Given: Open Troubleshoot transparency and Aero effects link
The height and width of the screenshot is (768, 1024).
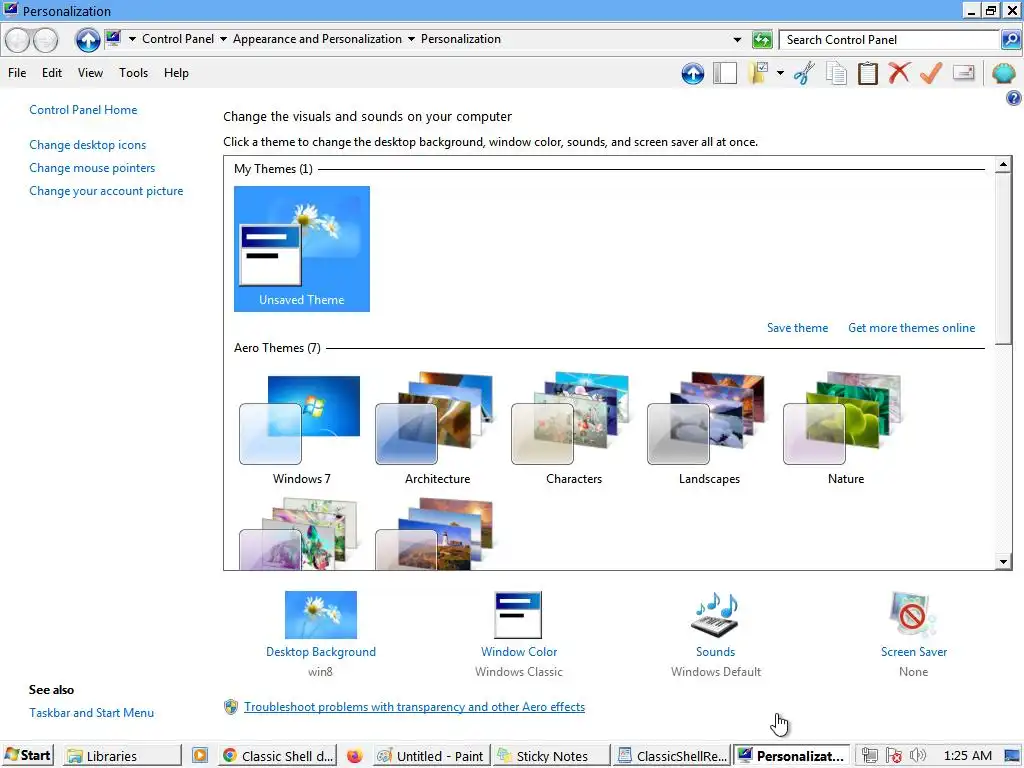Looking at the screenshot, I should 414,707.
